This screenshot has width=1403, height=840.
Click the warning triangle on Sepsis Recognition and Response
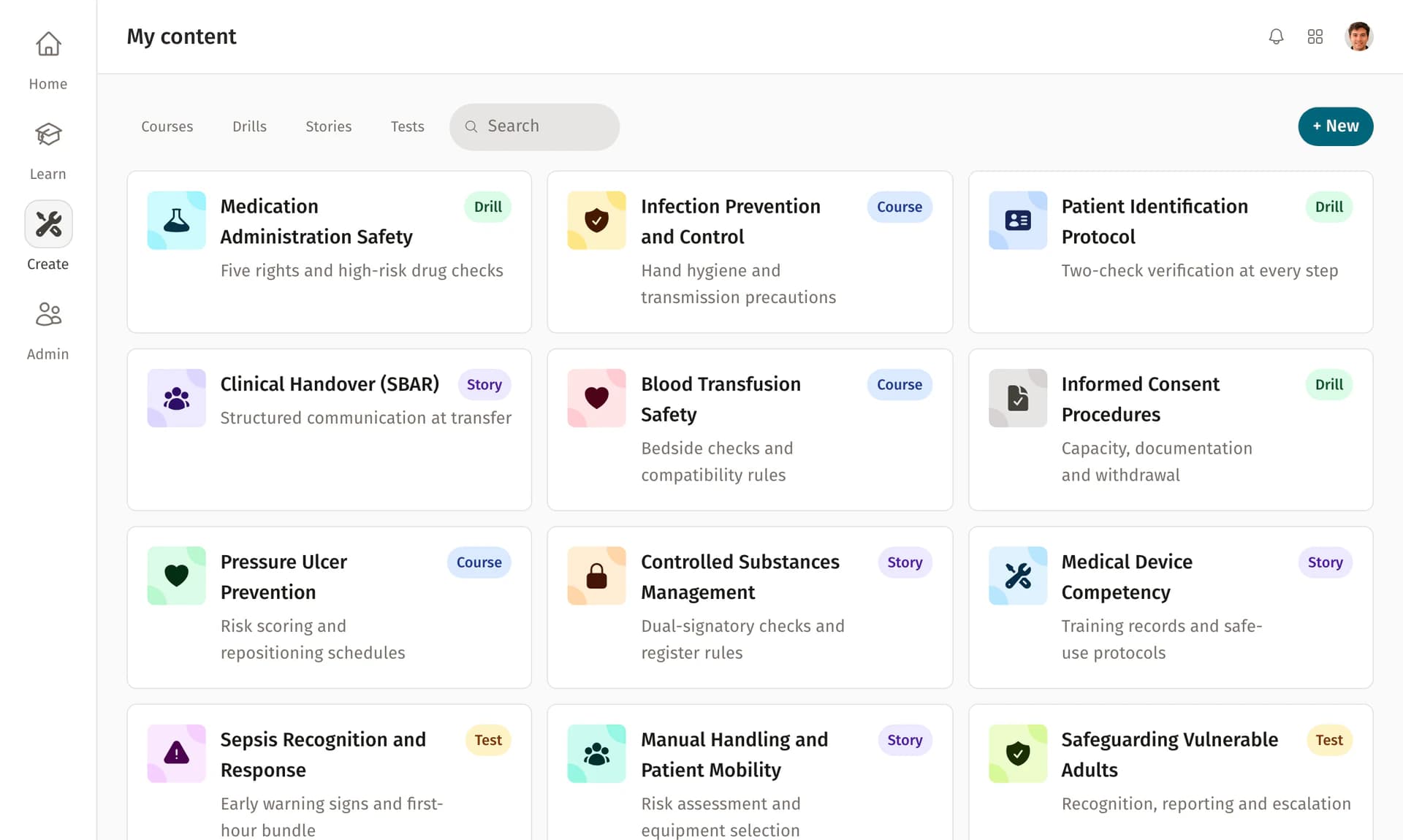[x=176, y=753]
